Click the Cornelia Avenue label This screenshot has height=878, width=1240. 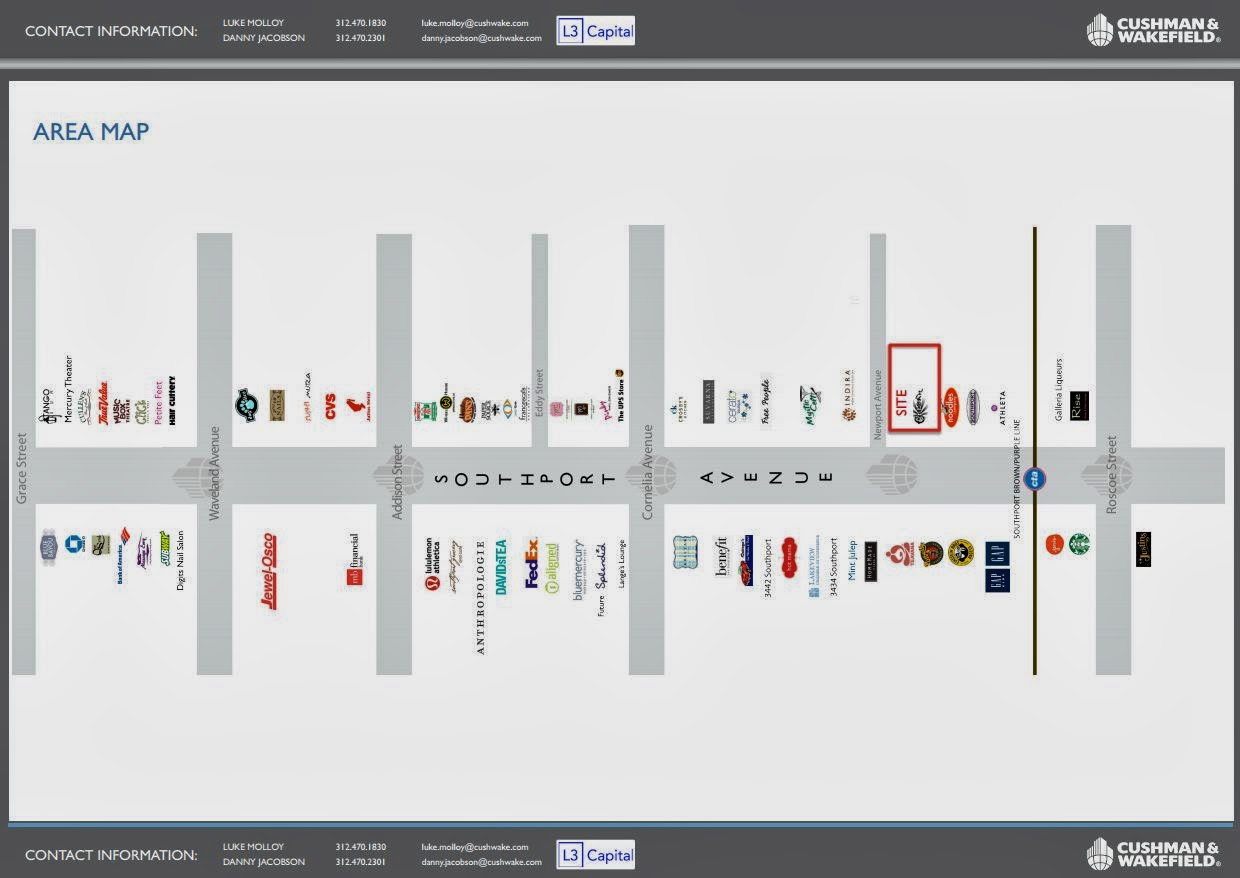tap(648, 471)
